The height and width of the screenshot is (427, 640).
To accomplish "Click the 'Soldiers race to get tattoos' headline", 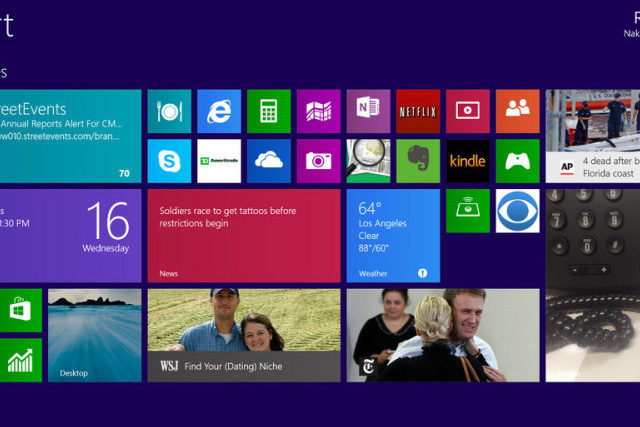I will [228, 217].
